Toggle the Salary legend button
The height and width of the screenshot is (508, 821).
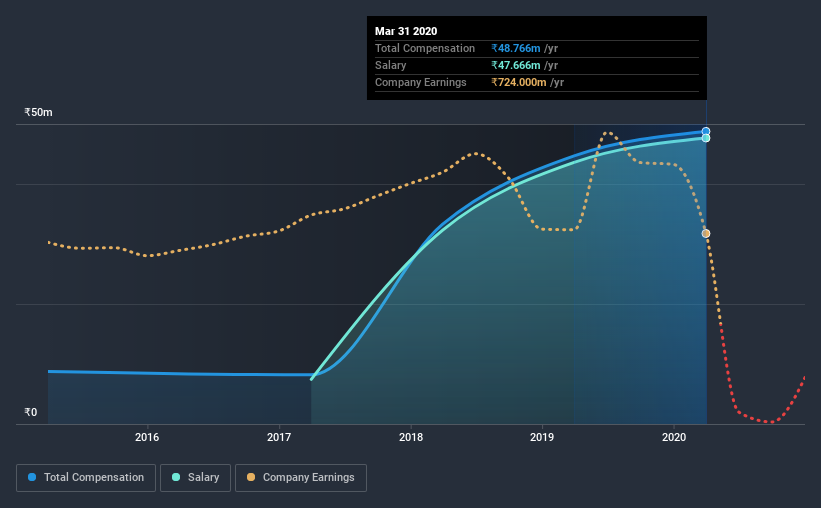click(195, 478)
